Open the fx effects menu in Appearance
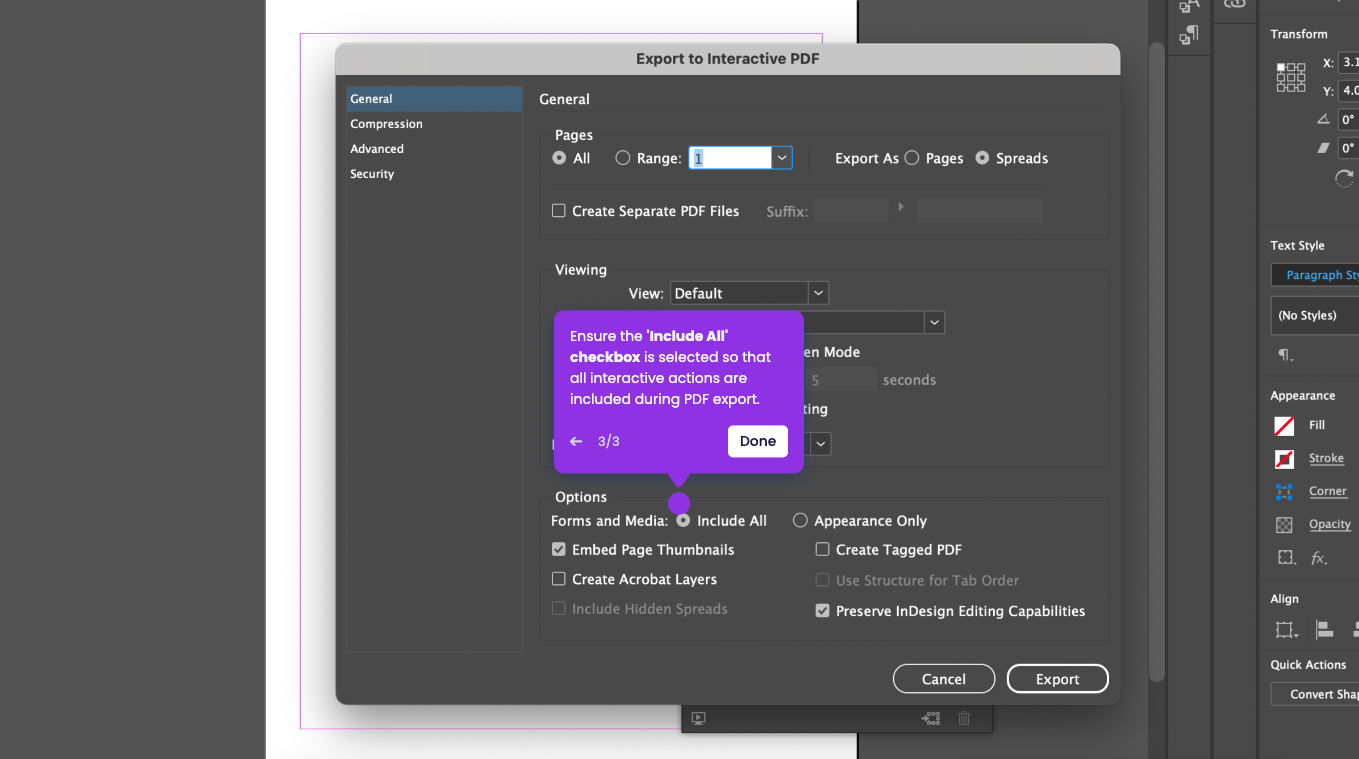 coord(1320,558)
